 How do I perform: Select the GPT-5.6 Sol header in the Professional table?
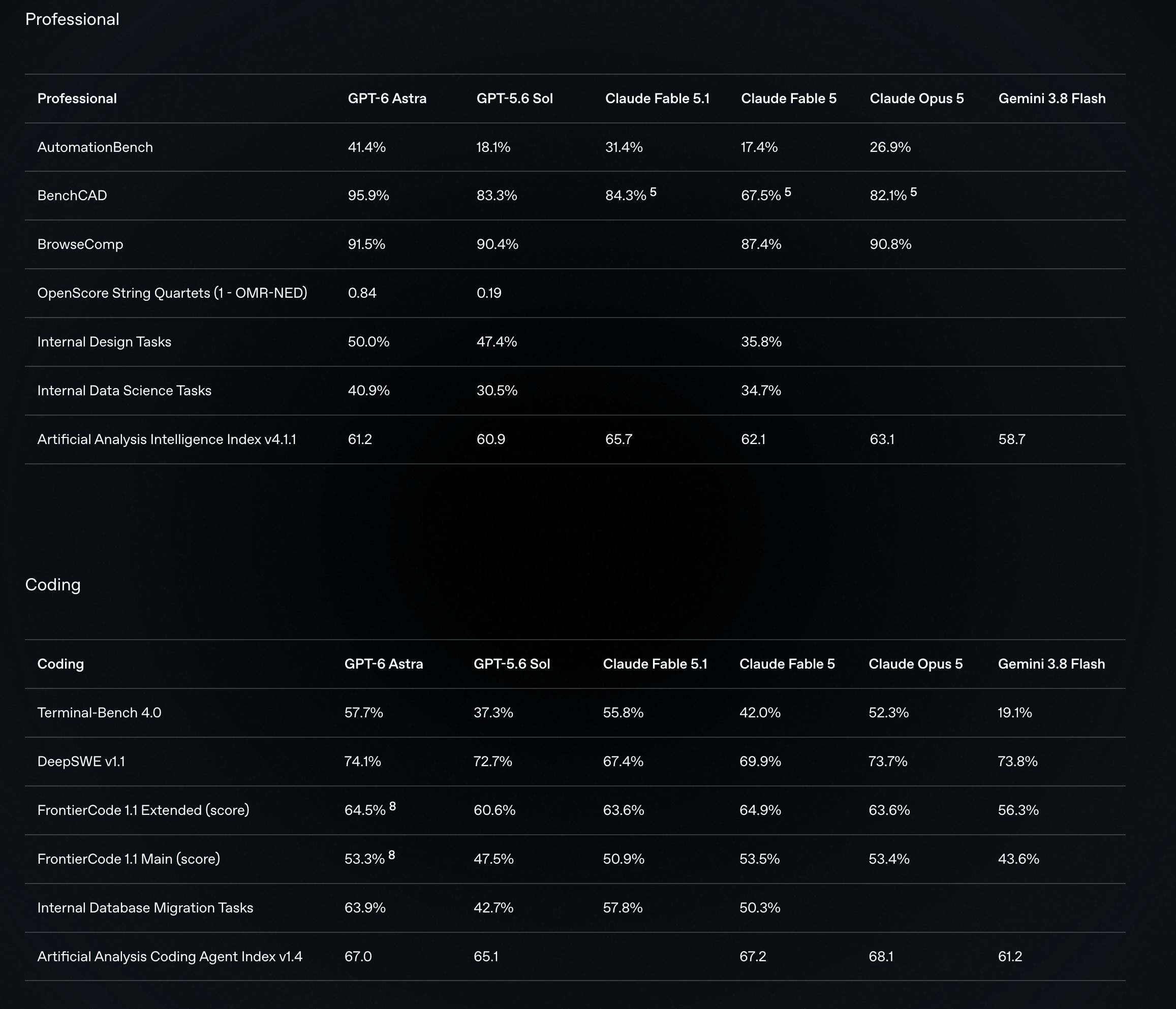515,98
